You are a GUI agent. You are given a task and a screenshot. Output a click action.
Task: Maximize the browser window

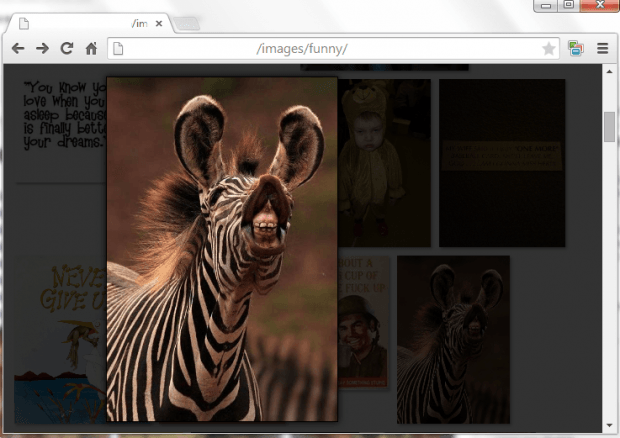coord(569,6)
